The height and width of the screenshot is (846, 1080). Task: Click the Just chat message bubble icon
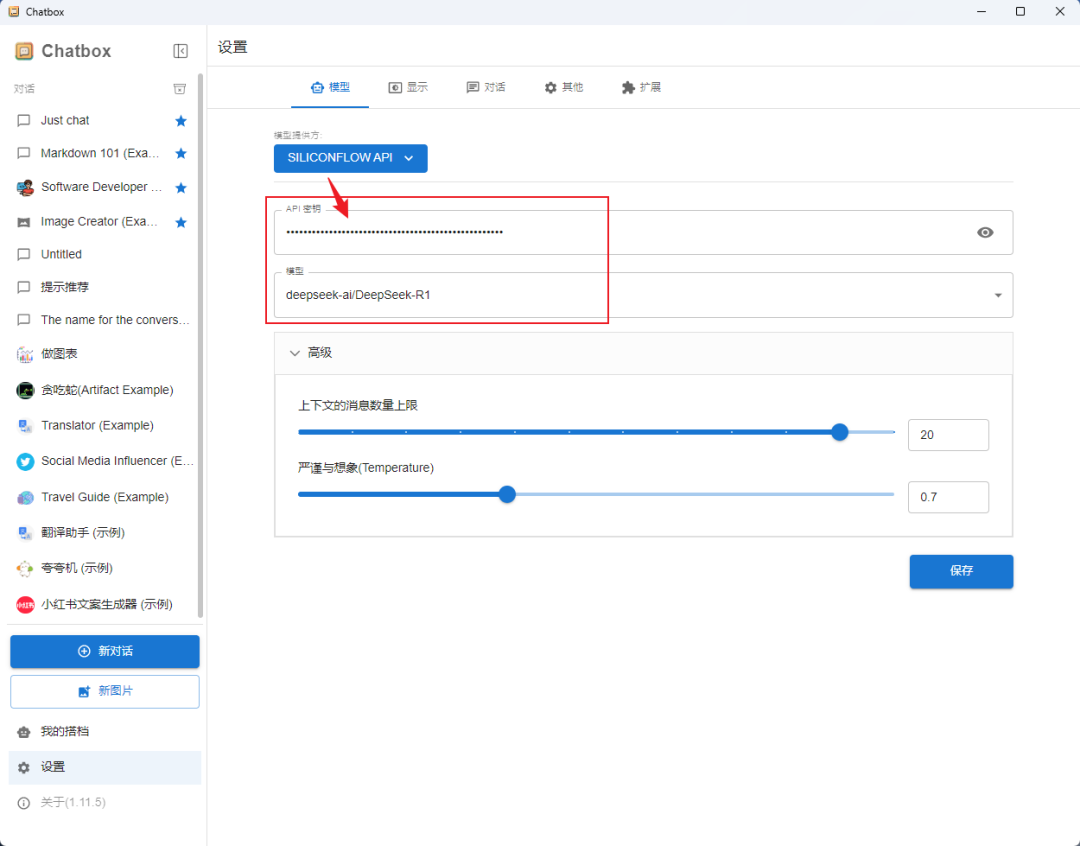[23, 121]
